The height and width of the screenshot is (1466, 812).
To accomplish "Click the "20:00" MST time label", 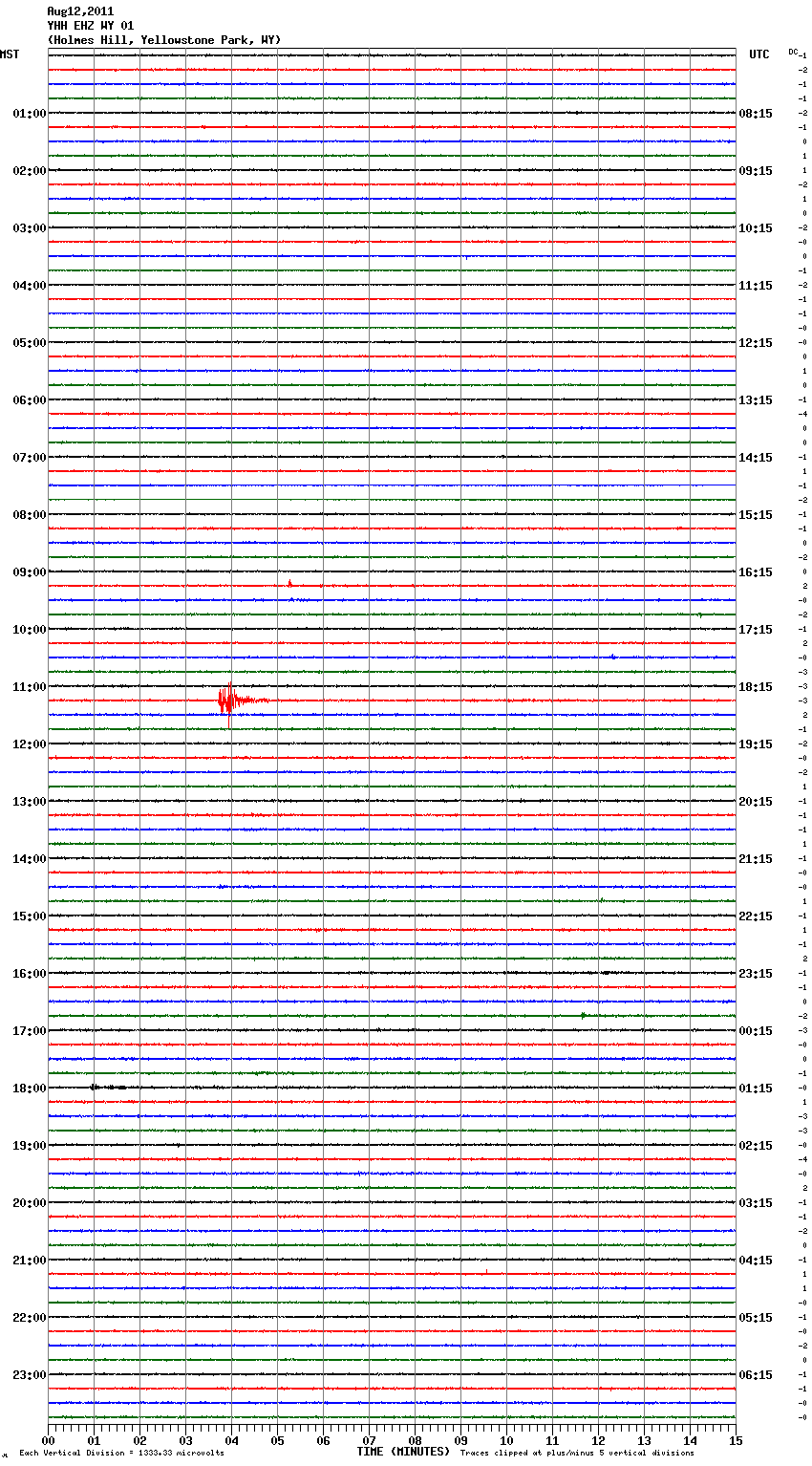I will [29, 1203].
